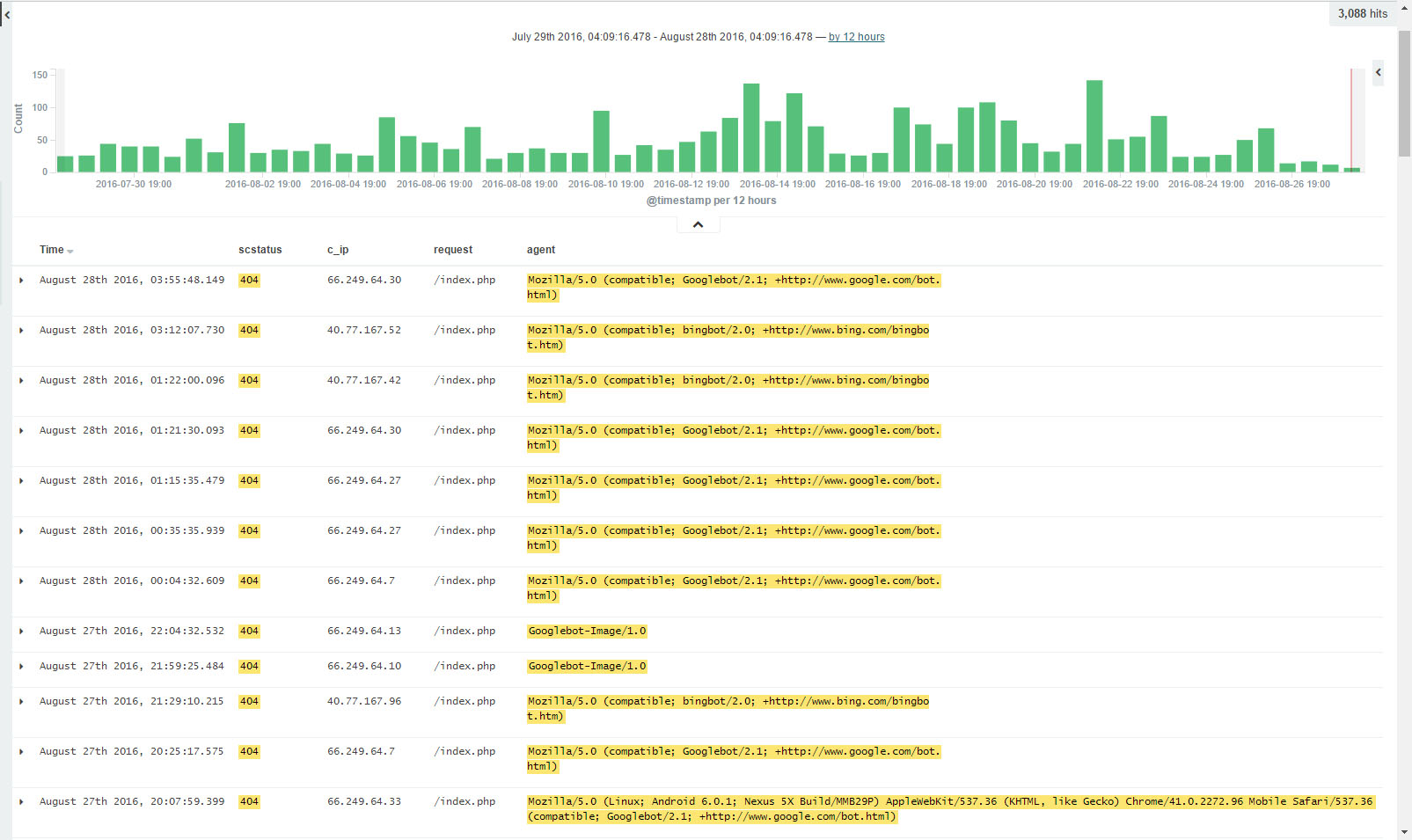Click Googlebot-Image/1.0 agent in 21:59:25.484 row

tap(587, 666)
